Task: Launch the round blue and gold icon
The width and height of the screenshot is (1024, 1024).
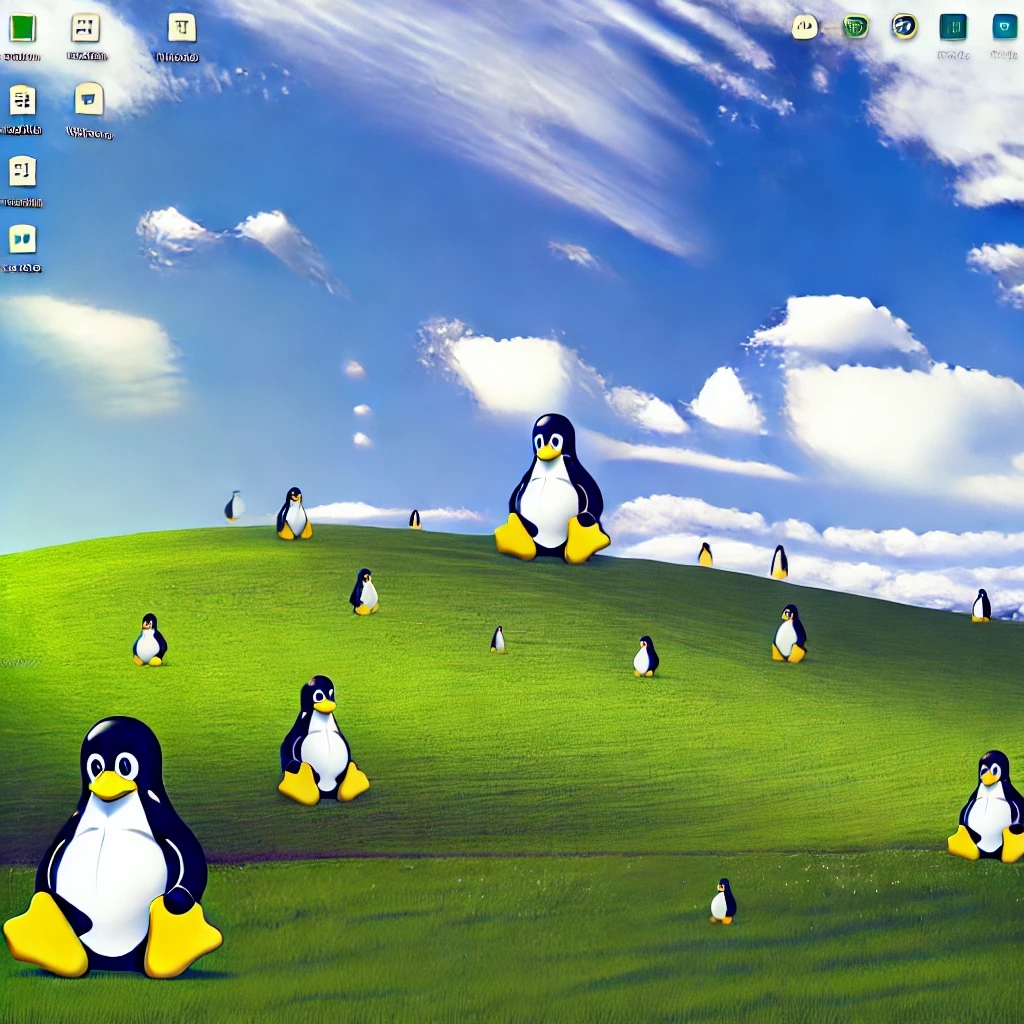Action: 904,26
